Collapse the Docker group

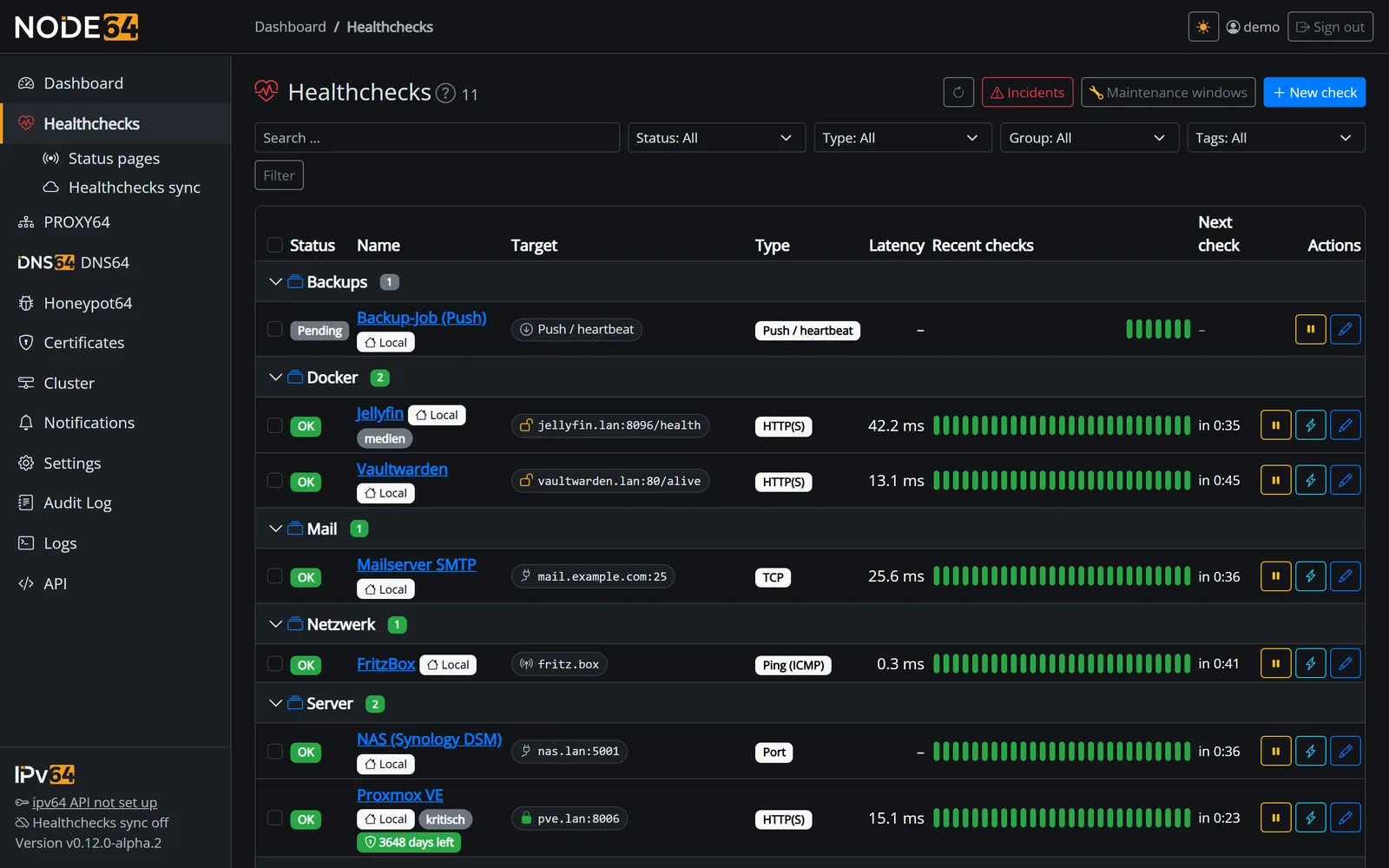[276, 378]
